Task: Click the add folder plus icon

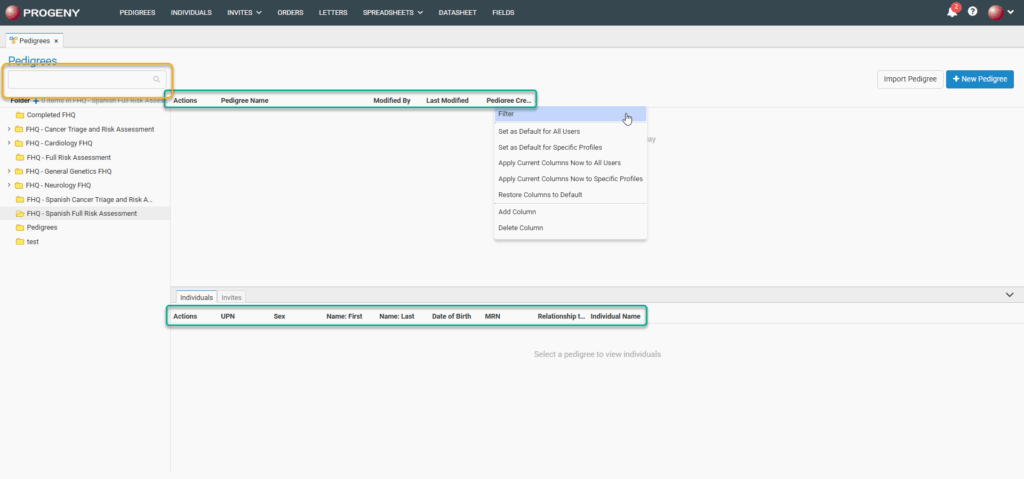Action: point(36,100)
